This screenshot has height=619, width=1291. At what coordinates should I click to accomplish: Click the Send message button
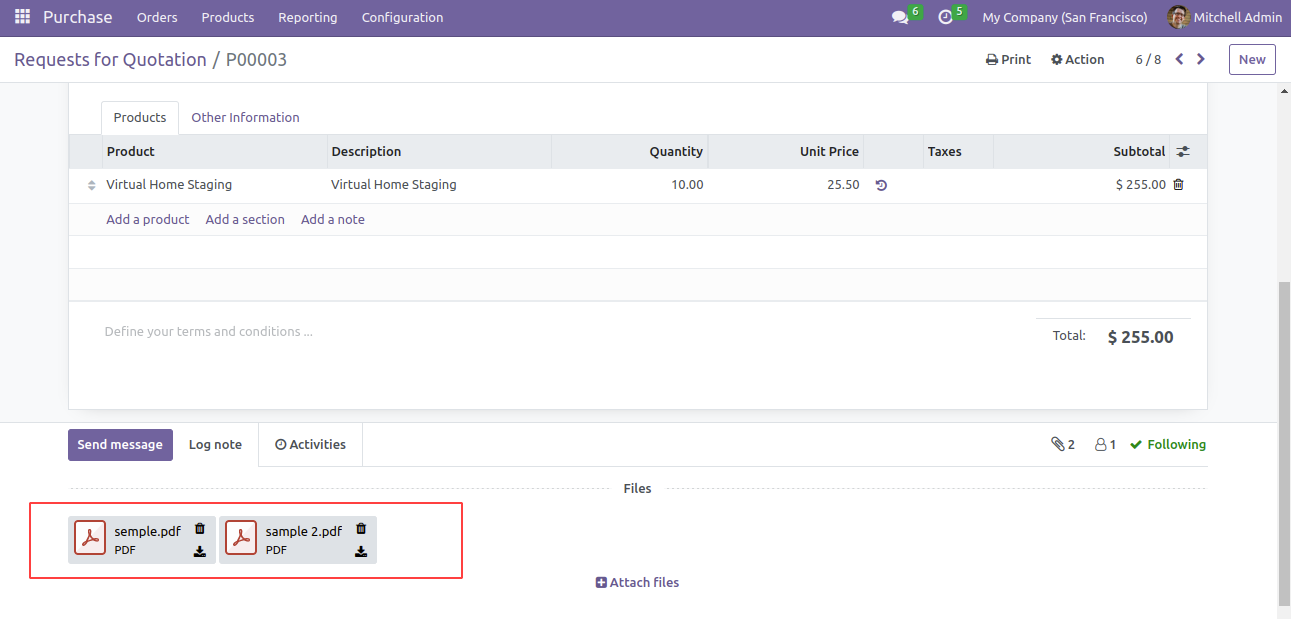pos(120,445)
